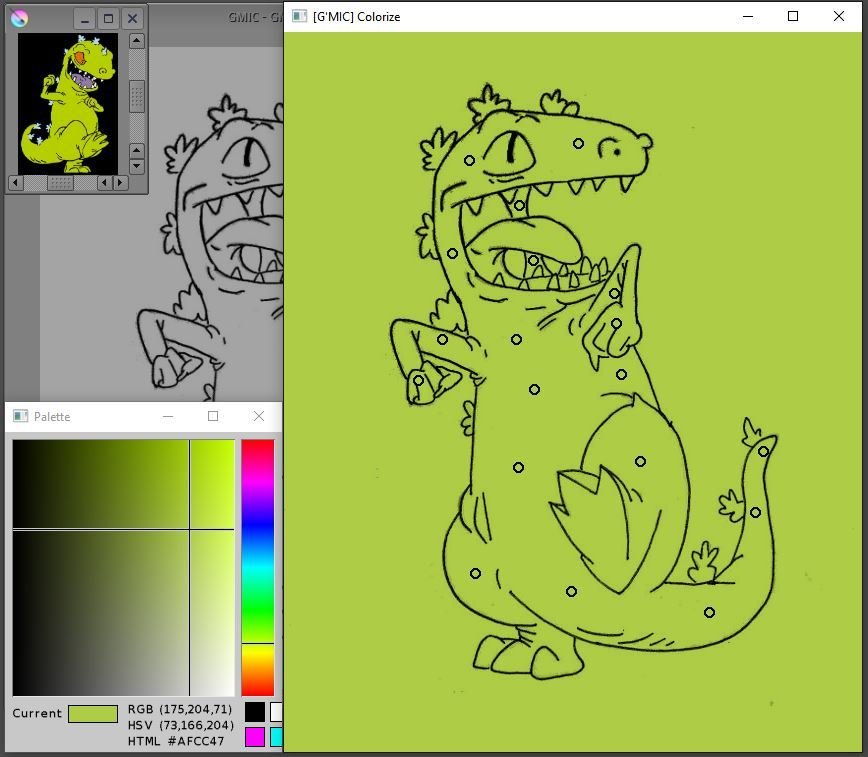868x757 pixels.
Task: Click the color marker on the dinosaur's lower teeth
Action: 533,260
